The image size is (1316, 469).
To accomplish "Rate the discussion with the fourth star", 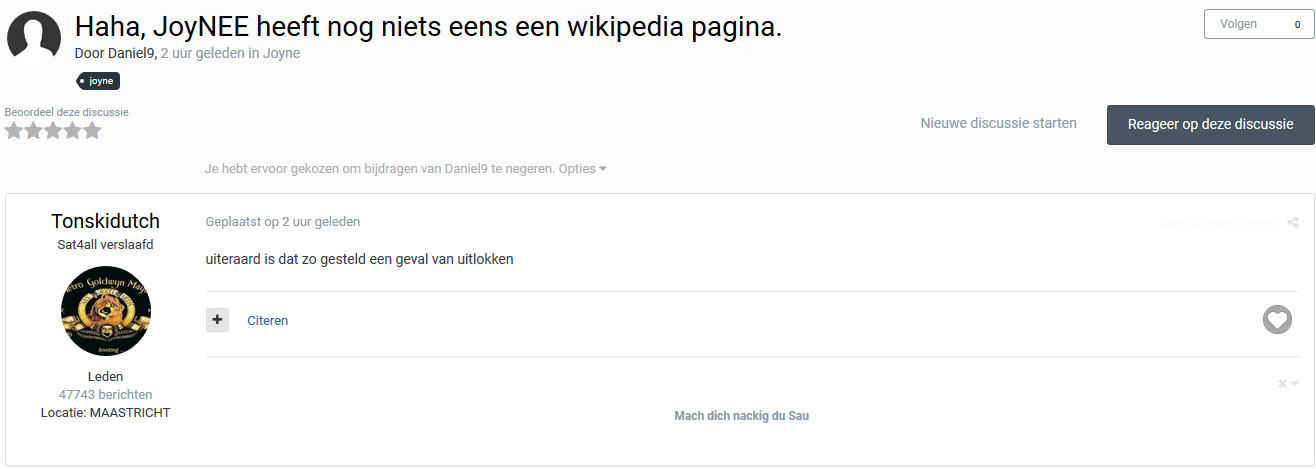I will [72, 130].
